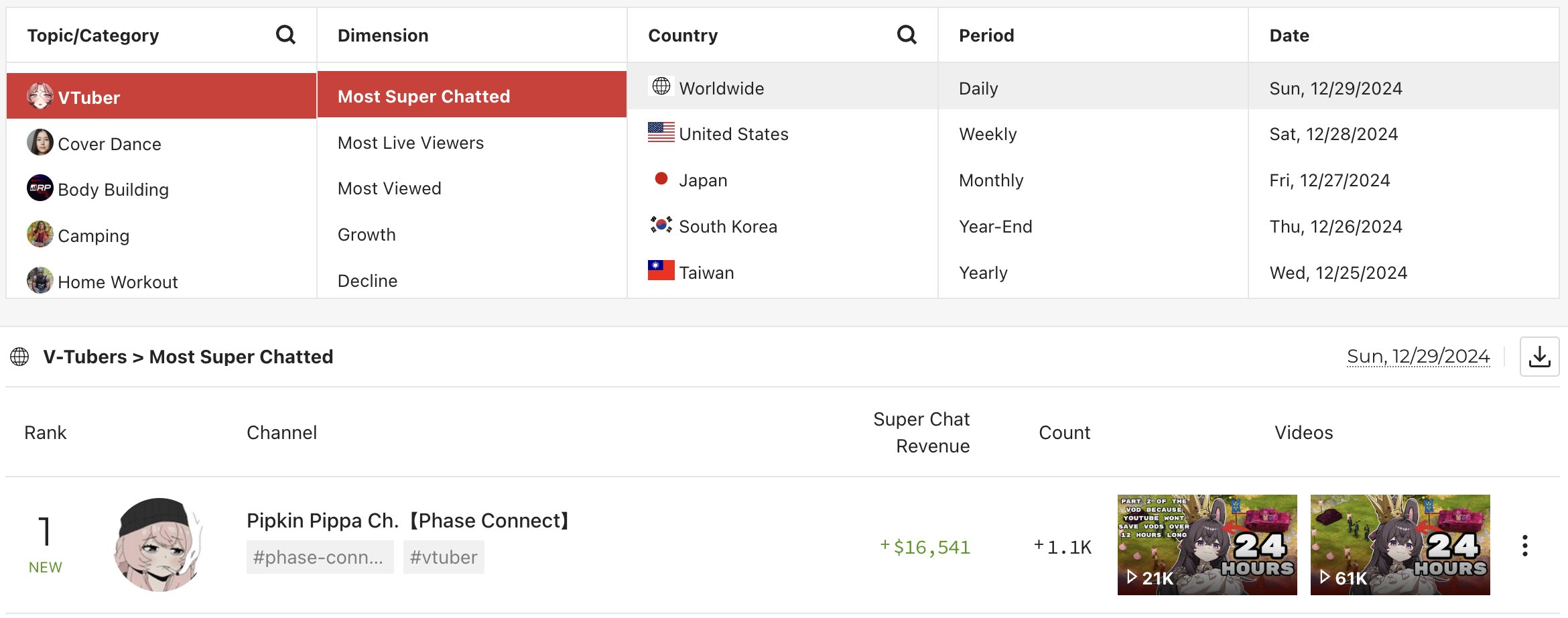The width and height of the screenshot is (1568, 618).
Task: Pick date Fri, 12/27/2024
Action: coord(1404,180)
